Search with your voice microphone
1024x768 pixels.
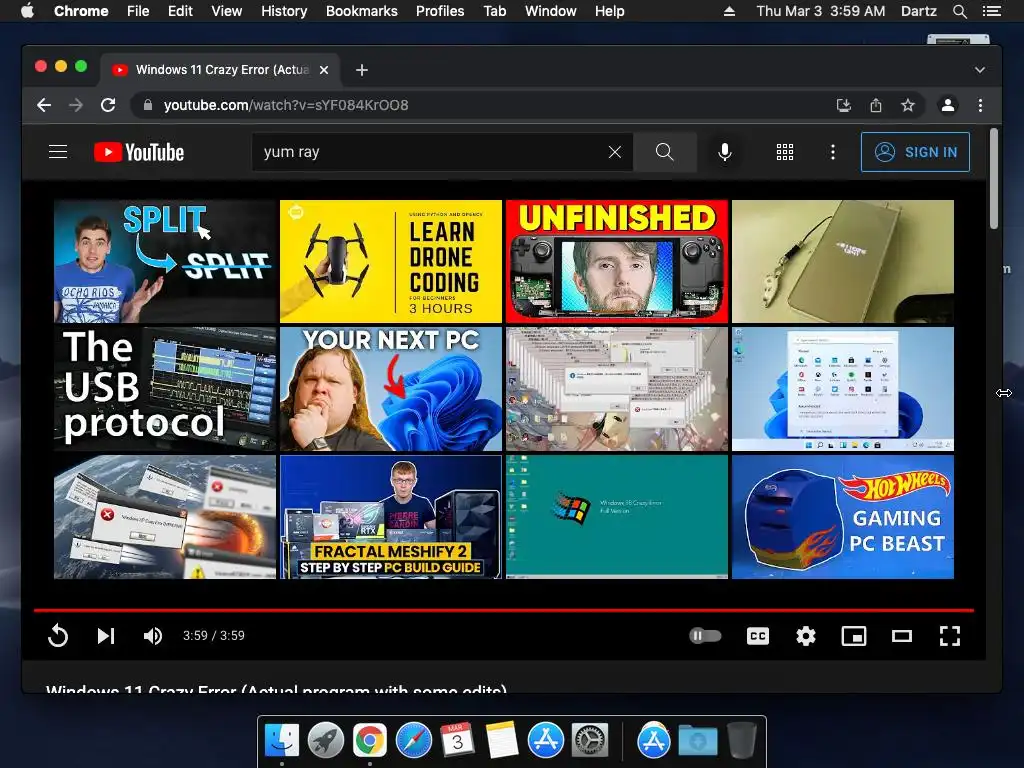(x=724, y=152)
